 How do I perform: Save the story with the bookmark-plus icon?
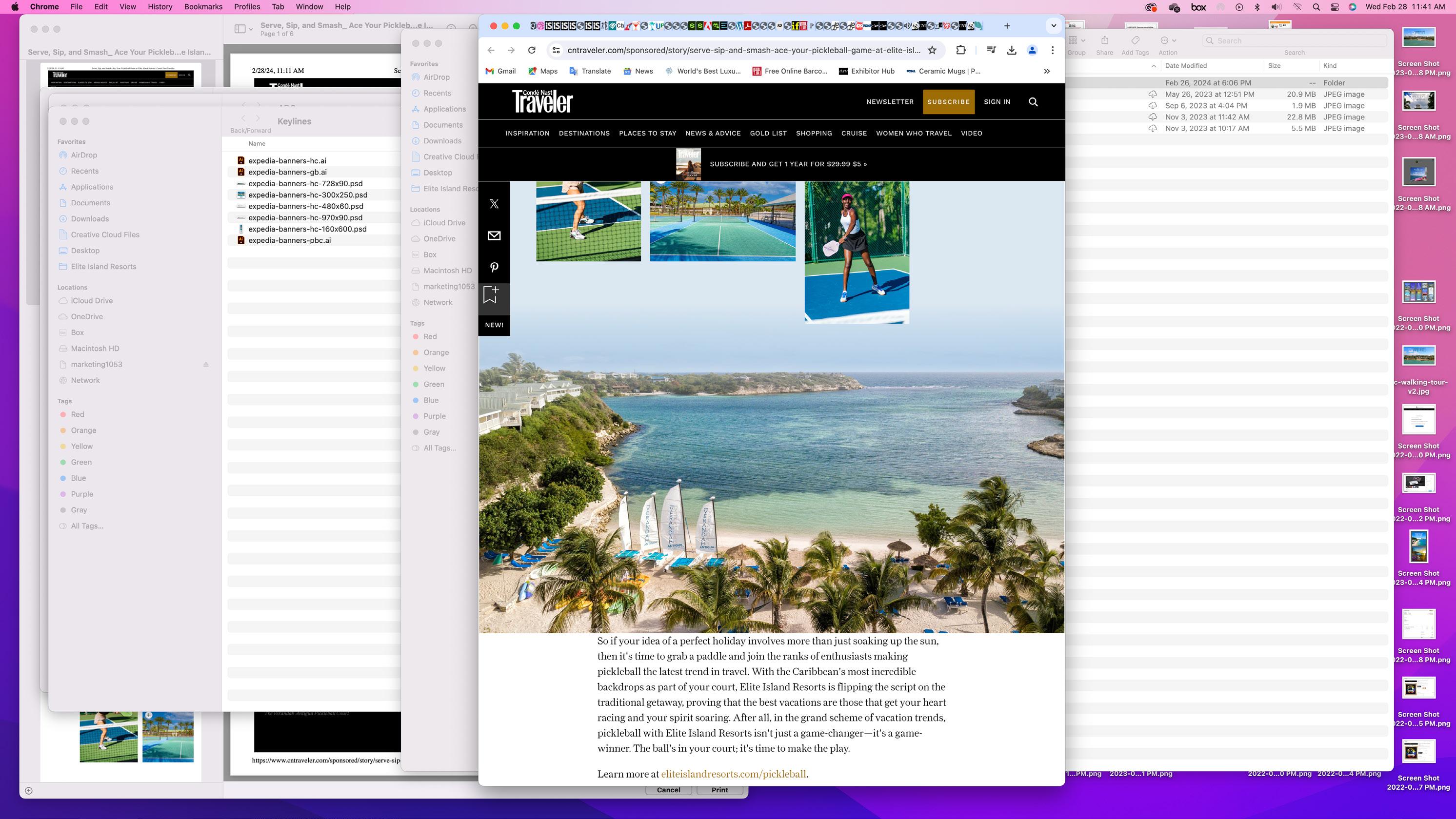click(491, 294)
